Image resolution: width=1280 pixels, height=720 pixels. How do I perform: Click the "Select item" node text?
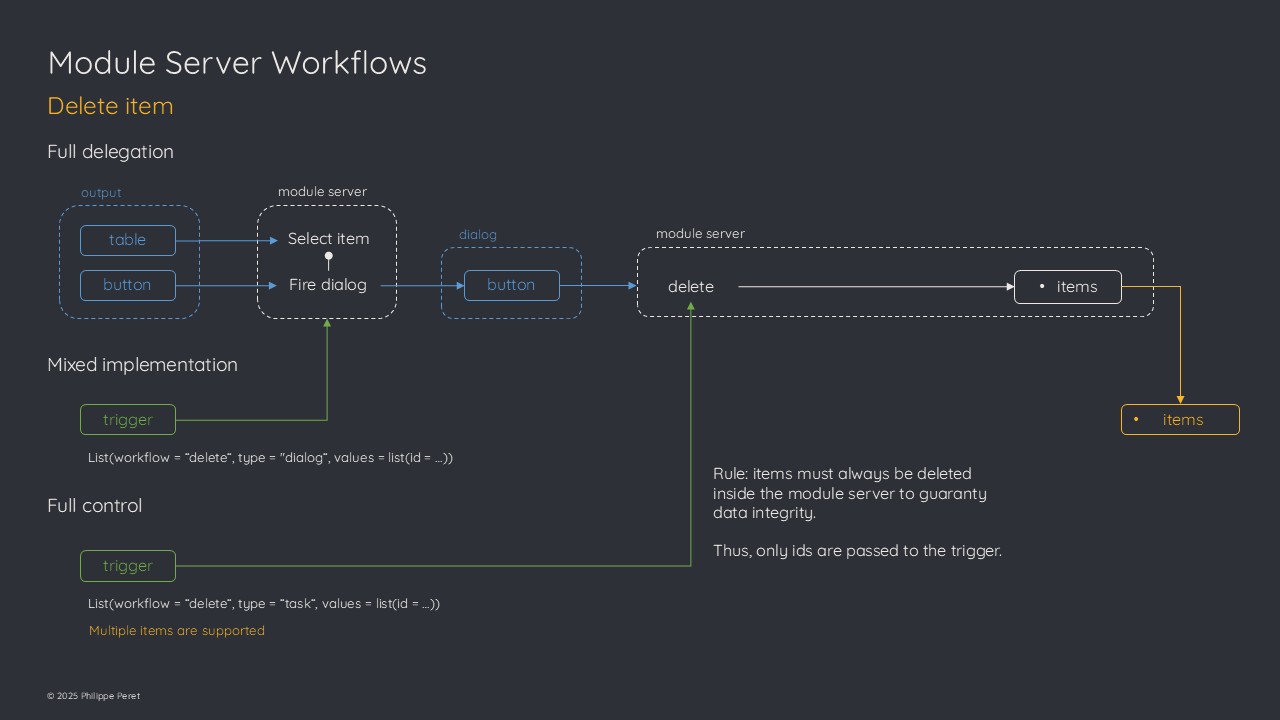click(x=328, y=239)
